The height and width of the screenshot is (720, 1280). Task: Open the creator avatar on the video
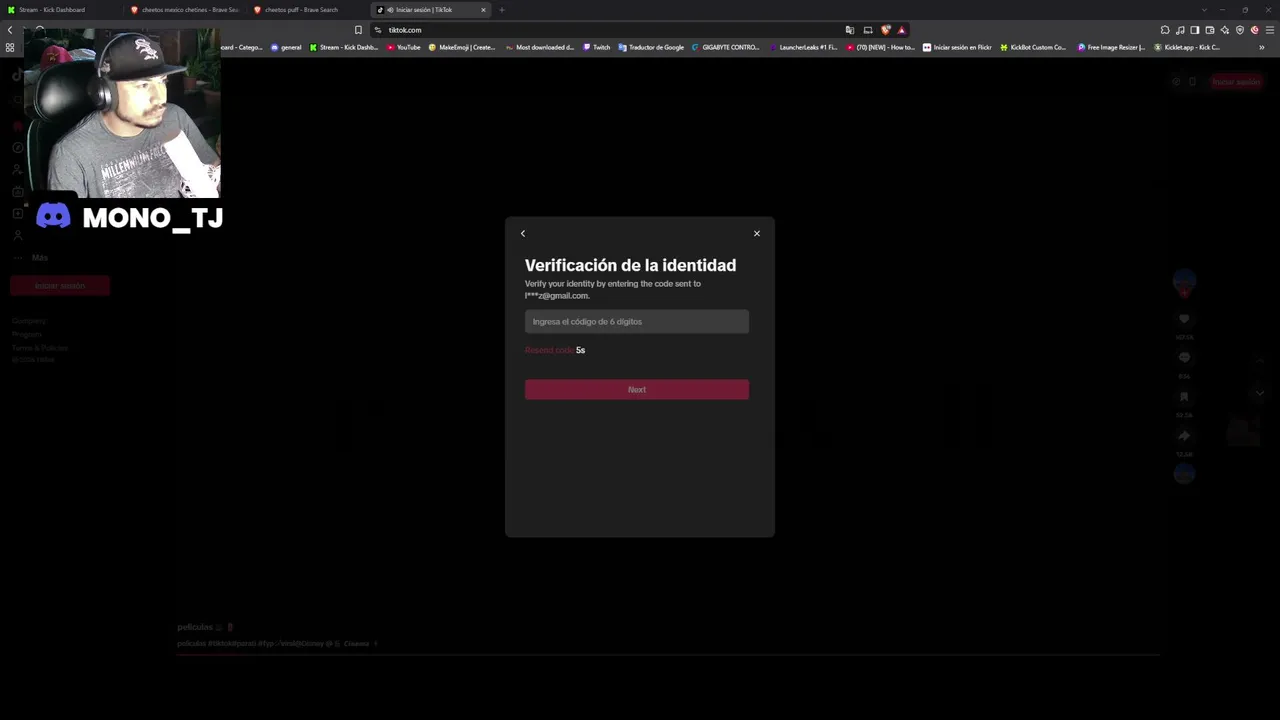click(x=1184, y=280)
